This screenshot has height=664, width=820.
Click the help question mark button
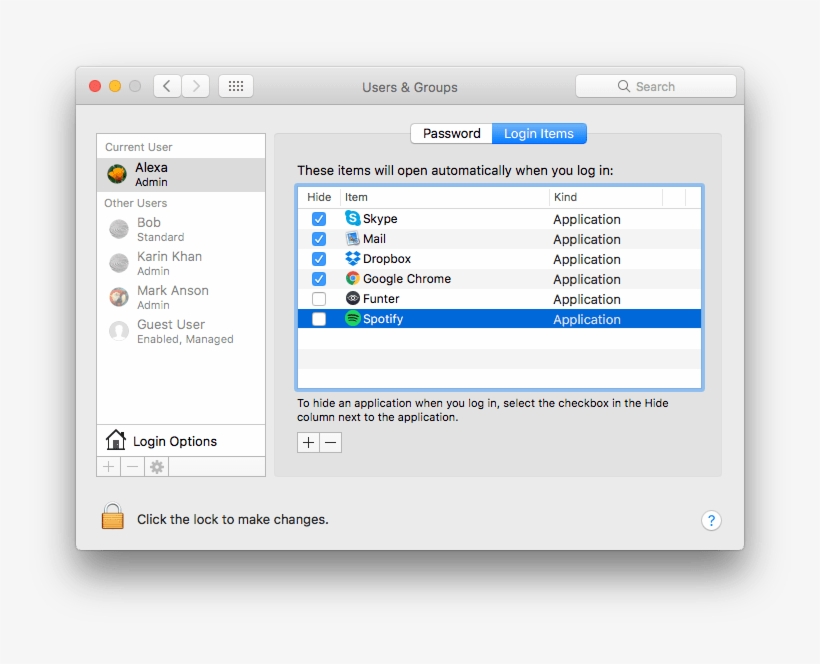(x=711, y=520)
